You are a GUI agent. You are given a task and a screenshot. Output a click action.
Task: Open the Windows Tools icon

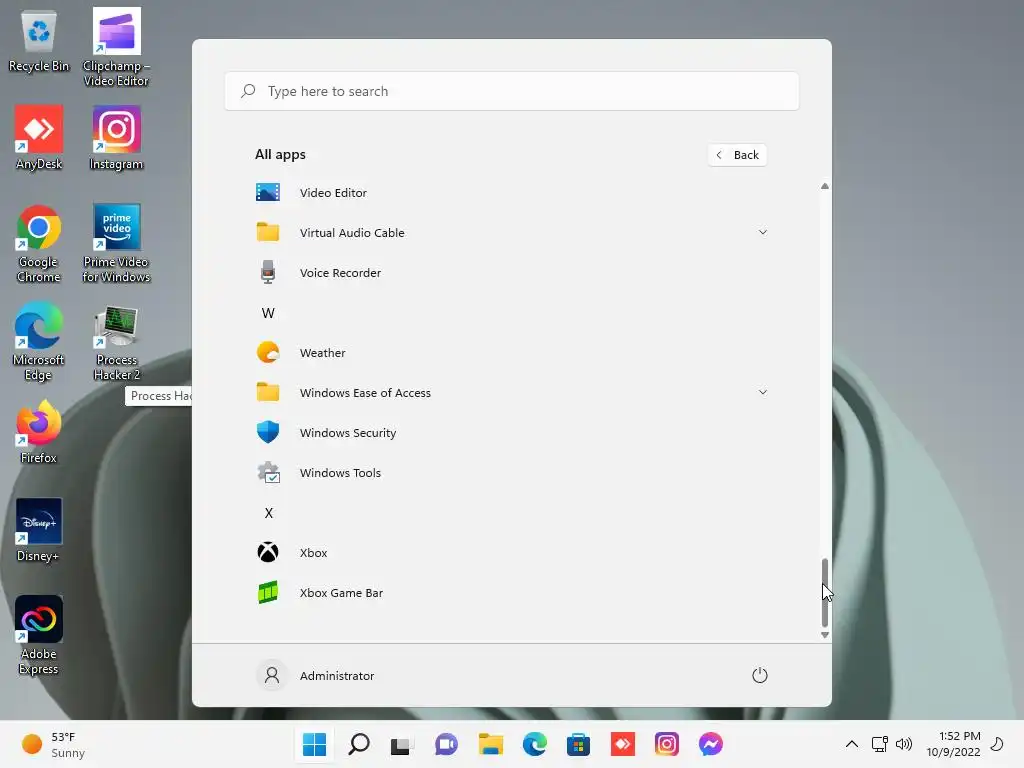[x=268, y=473]
